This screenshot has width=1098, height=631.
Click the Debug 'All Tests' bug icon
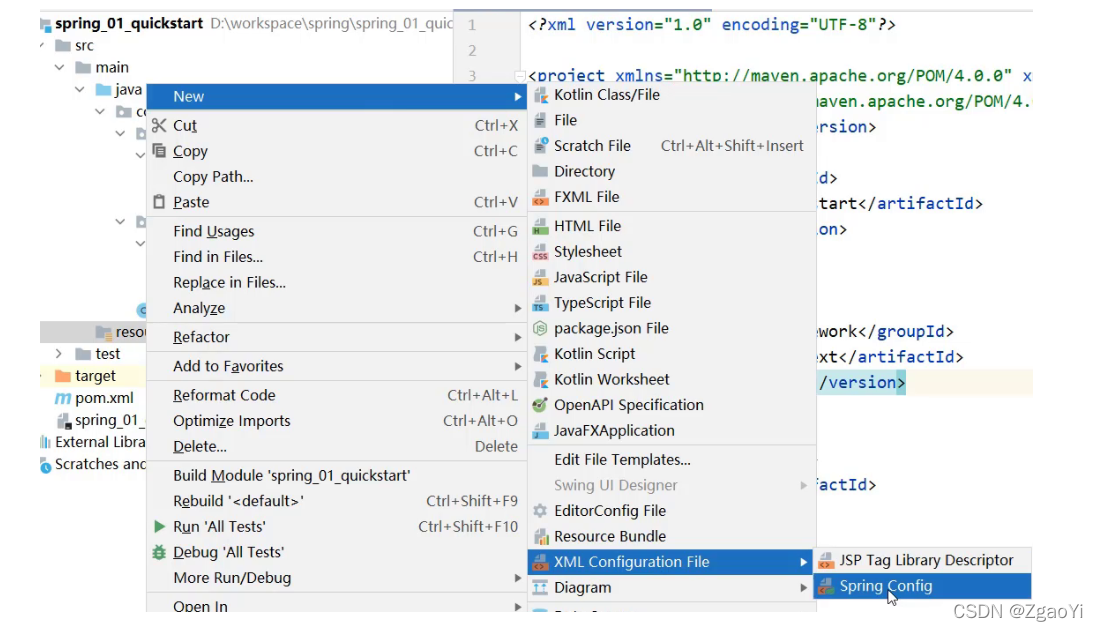tap(159, 552)
